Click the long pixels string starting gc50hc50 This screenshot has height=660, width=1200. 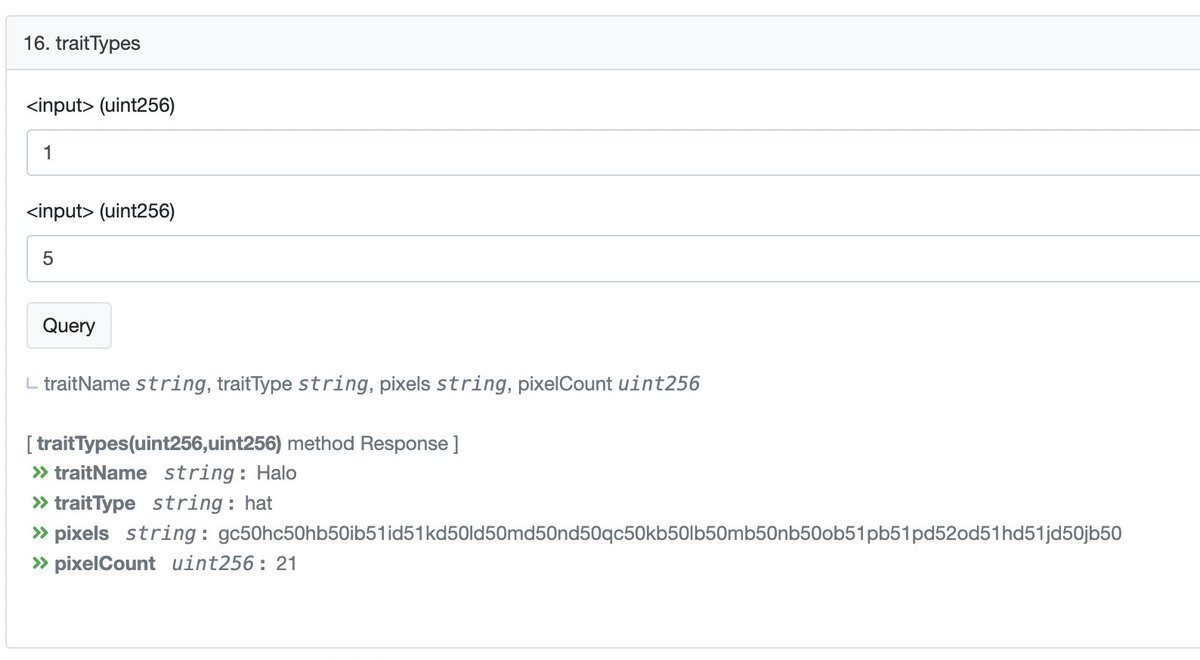[x=669, y=533]
